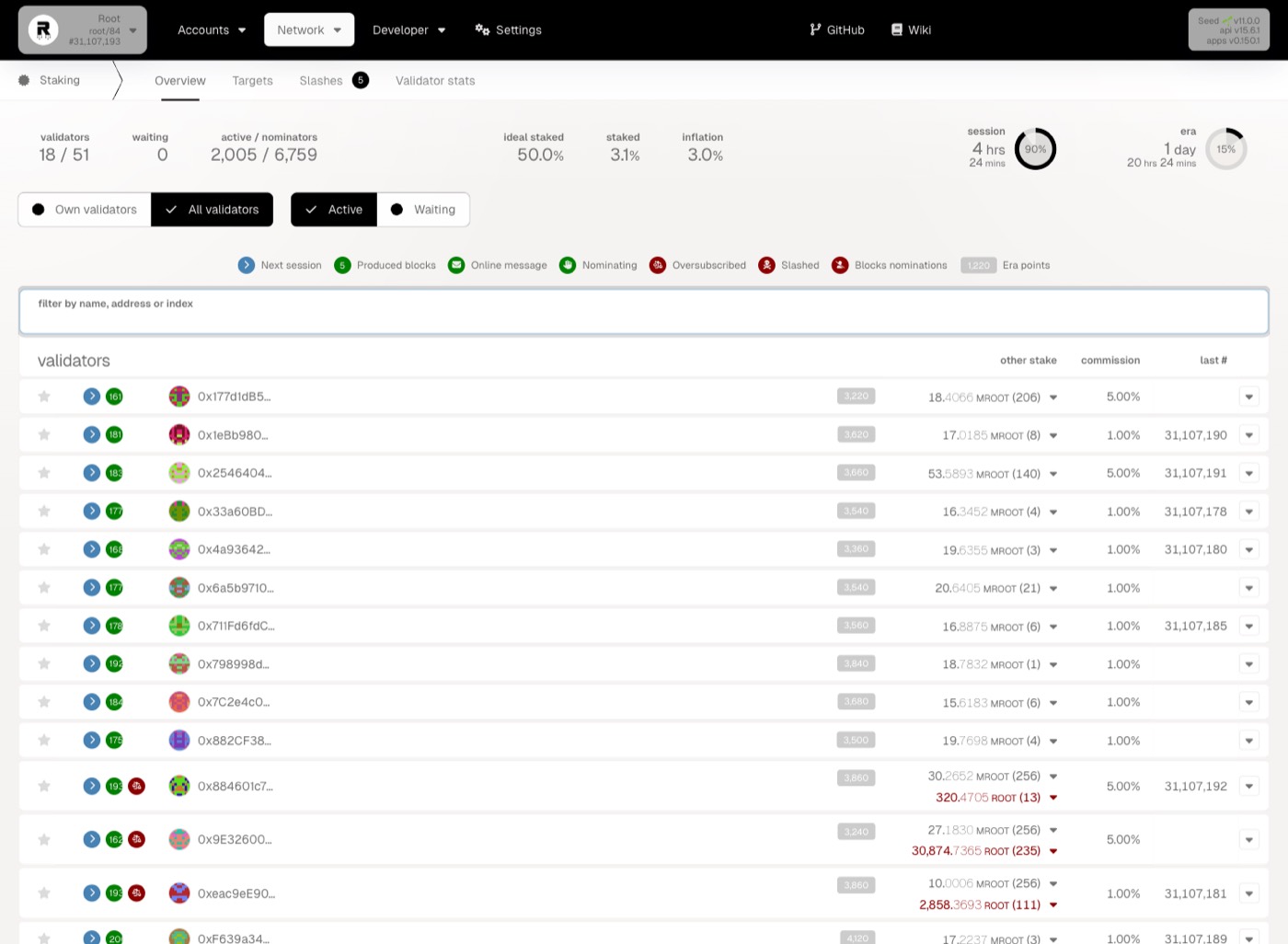The image size is (1288, 944).
Task: Toggle All validators filter
Action: point(213,210)
